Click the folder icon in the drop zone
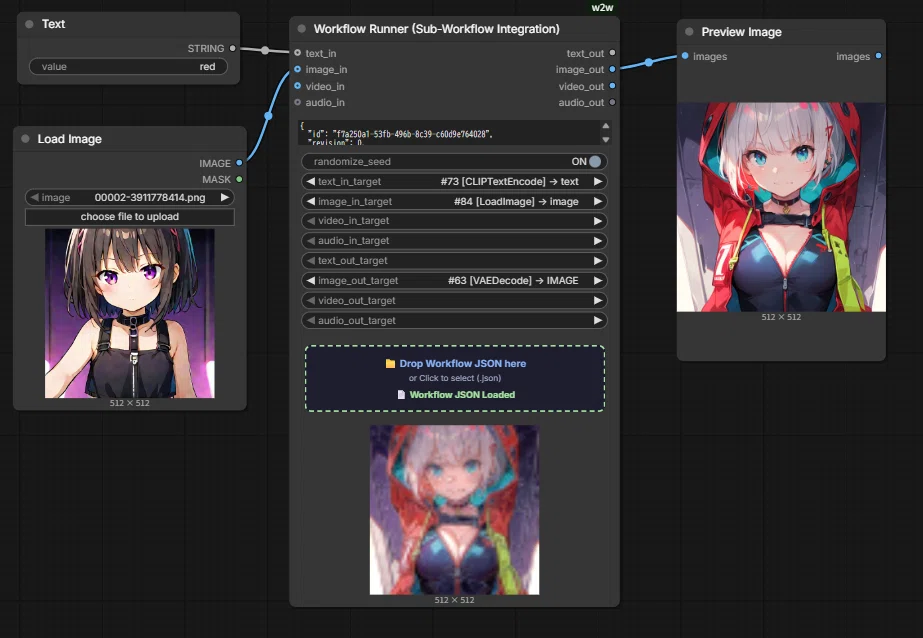Image resolution: width=923 pixels, height=638 pixels. point(390,364)
